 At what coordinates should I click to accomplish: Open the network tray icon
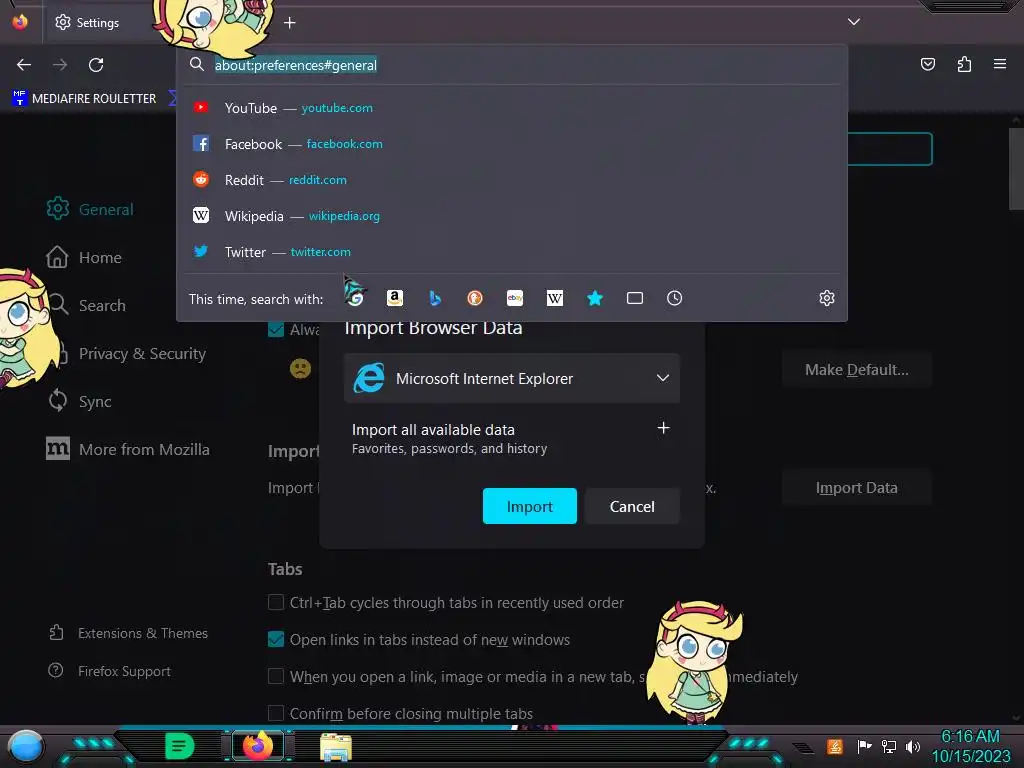pos(889,746)
